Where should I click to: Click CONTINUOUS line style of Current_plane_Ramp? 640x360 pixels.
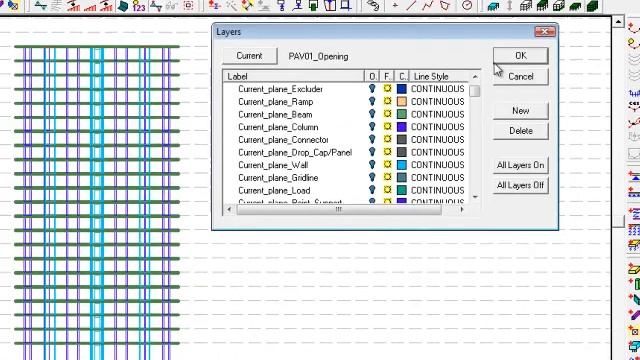(x=438, y=102)
